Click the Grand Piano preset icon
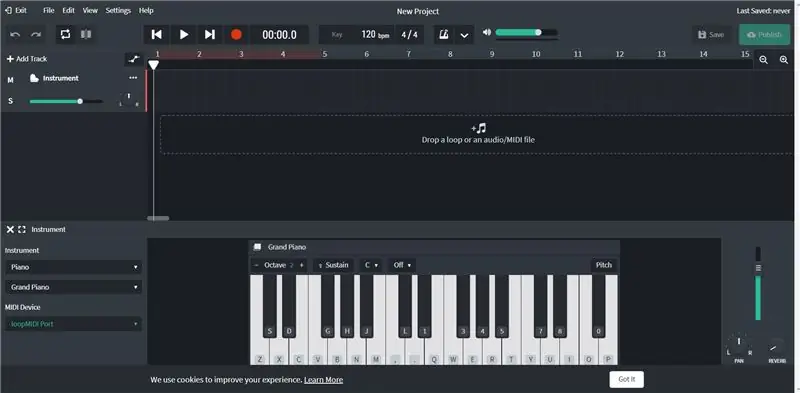 pos(258,247)
